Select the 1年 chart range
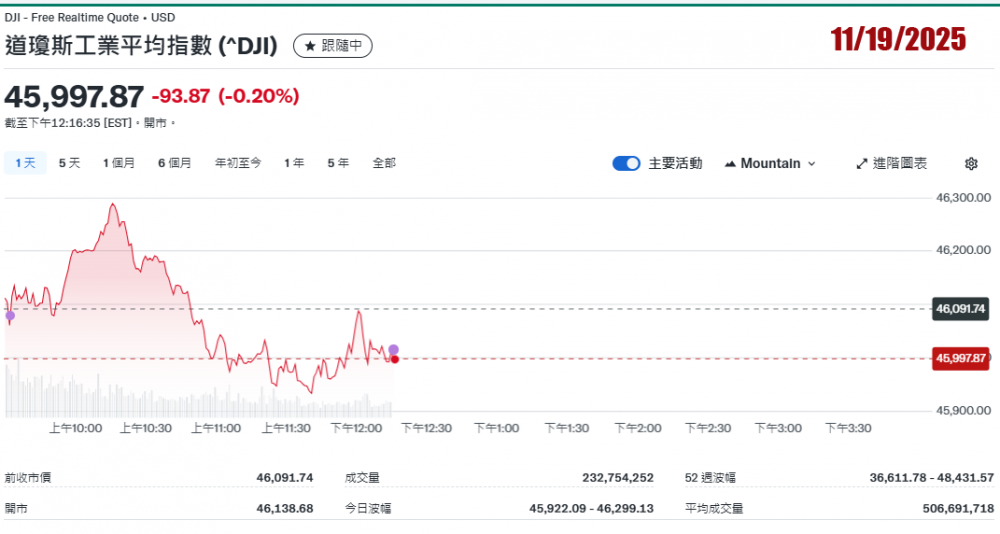This screenshot has width=1000, height=534. (x=294, y=163)
